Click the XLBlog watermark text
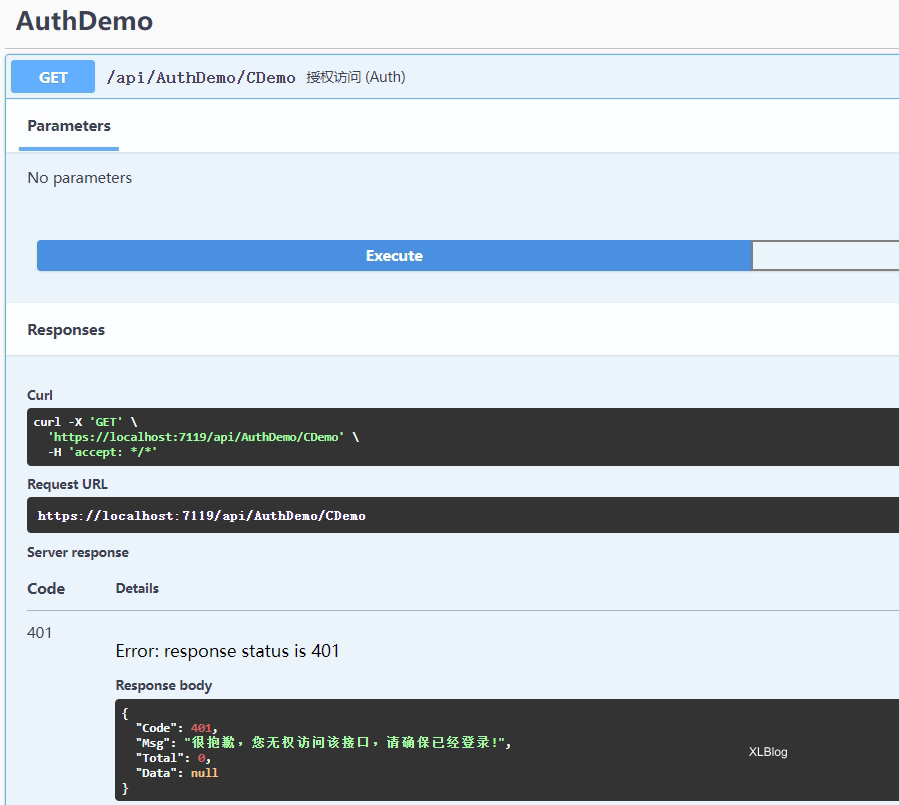Image resolution: width=899 pixels, height=805 pixels. (x=768, y=752)
